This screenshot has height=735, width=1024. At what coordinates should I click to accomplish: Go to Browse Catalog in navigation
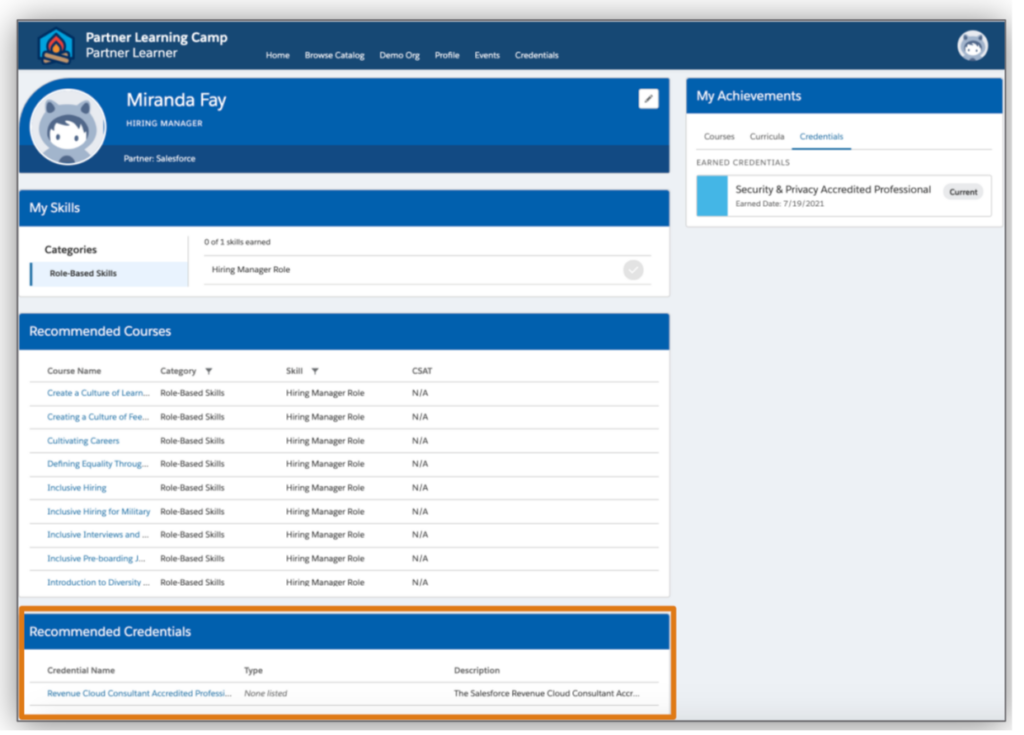334,56
